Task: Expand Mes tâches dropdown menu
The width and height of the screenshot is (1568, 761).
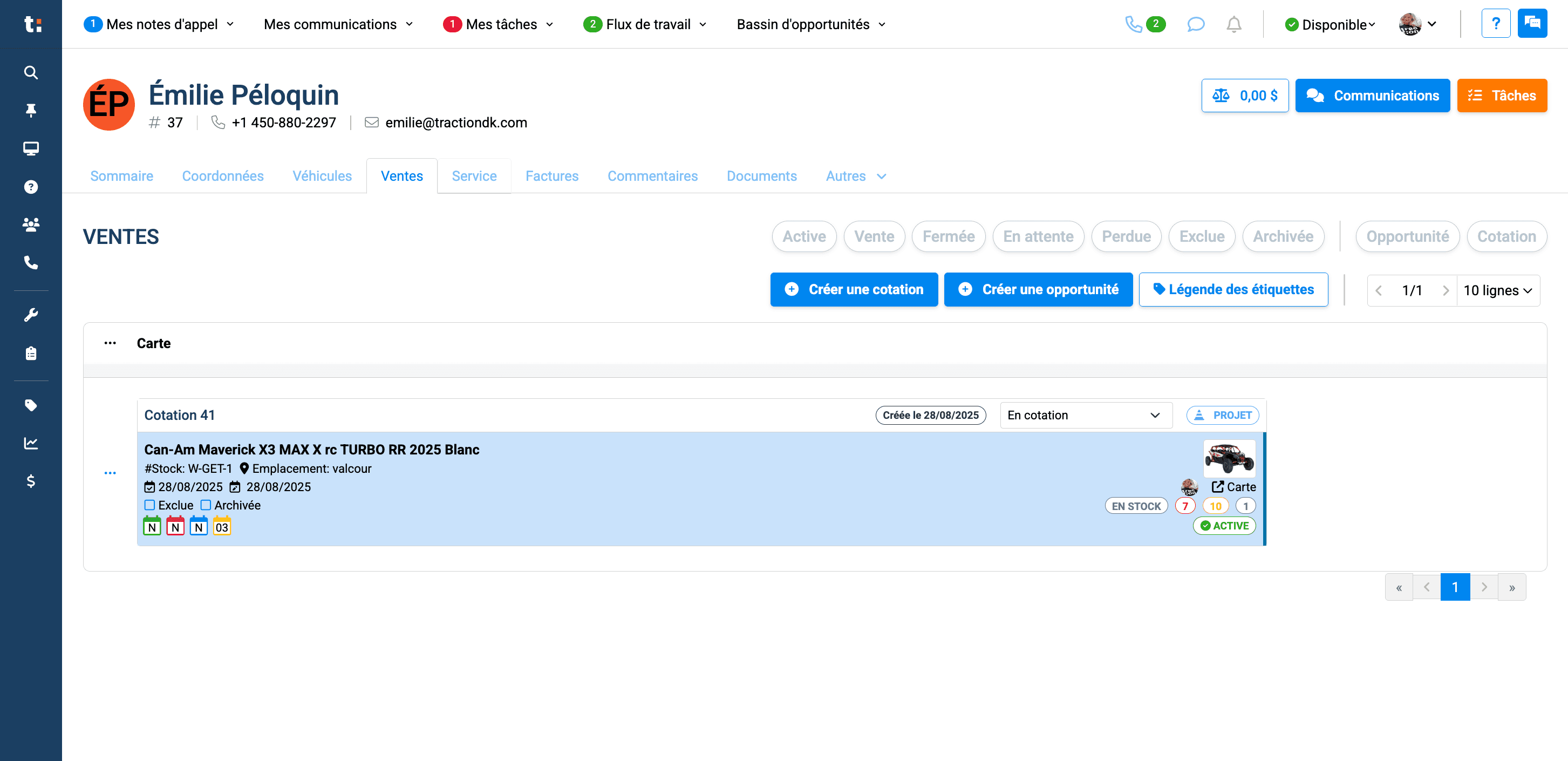Action: tap(499, 24)
